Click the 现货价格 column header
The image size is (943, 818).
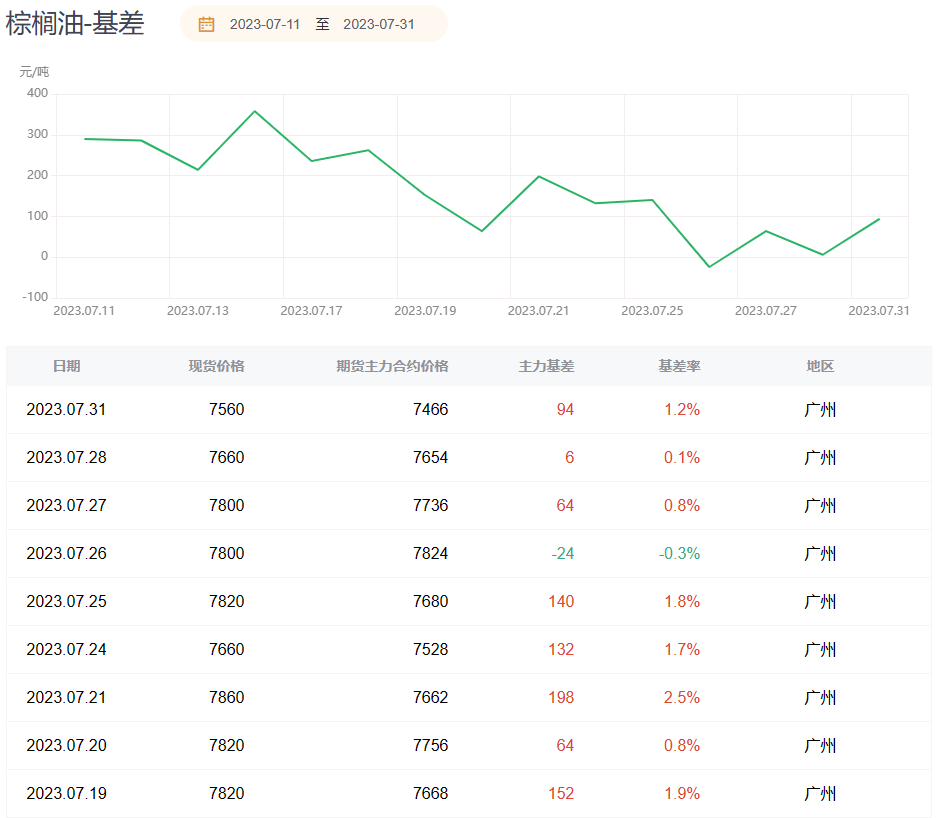coord(217,366)
